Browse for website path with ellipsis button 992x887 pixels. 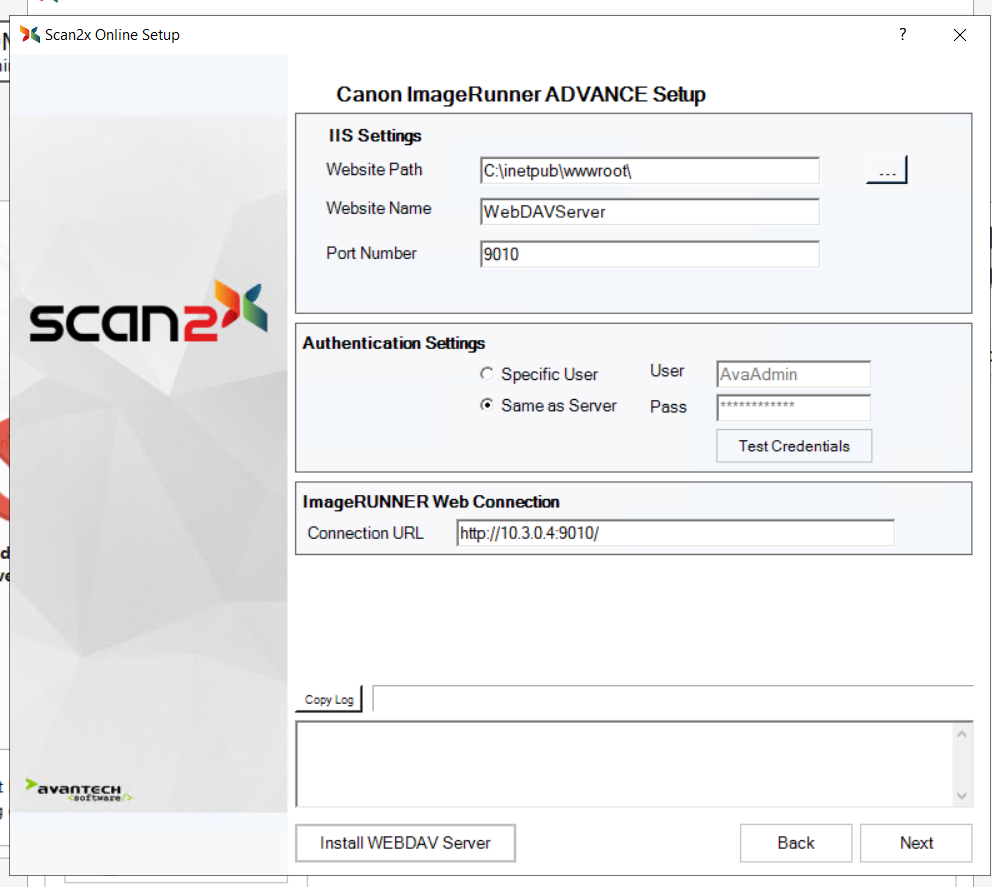pyautogui.click(x=886, y=171)
